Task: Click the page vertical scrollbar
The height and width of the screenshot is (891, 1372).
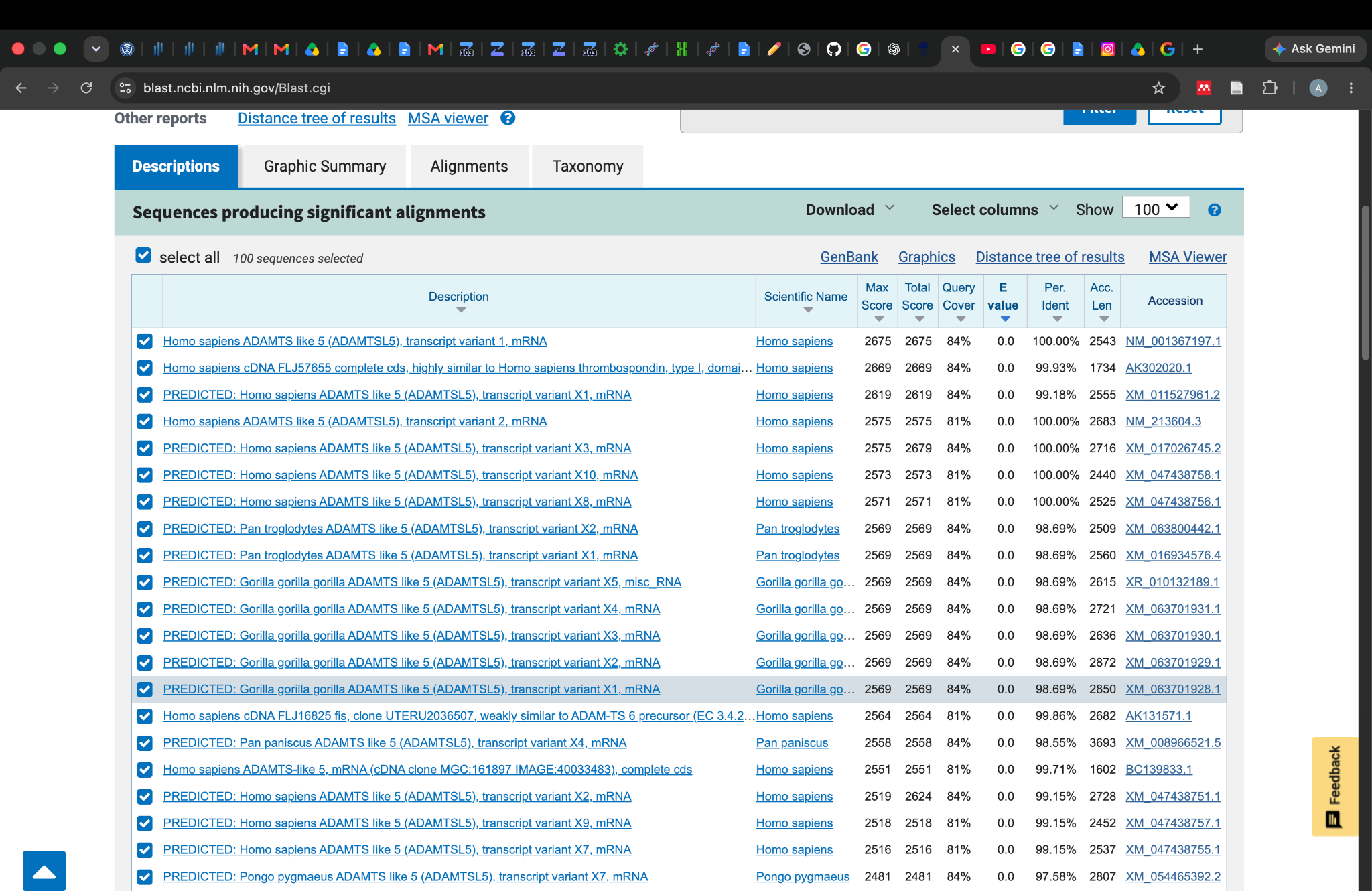Action: [x=1365, y=281]
